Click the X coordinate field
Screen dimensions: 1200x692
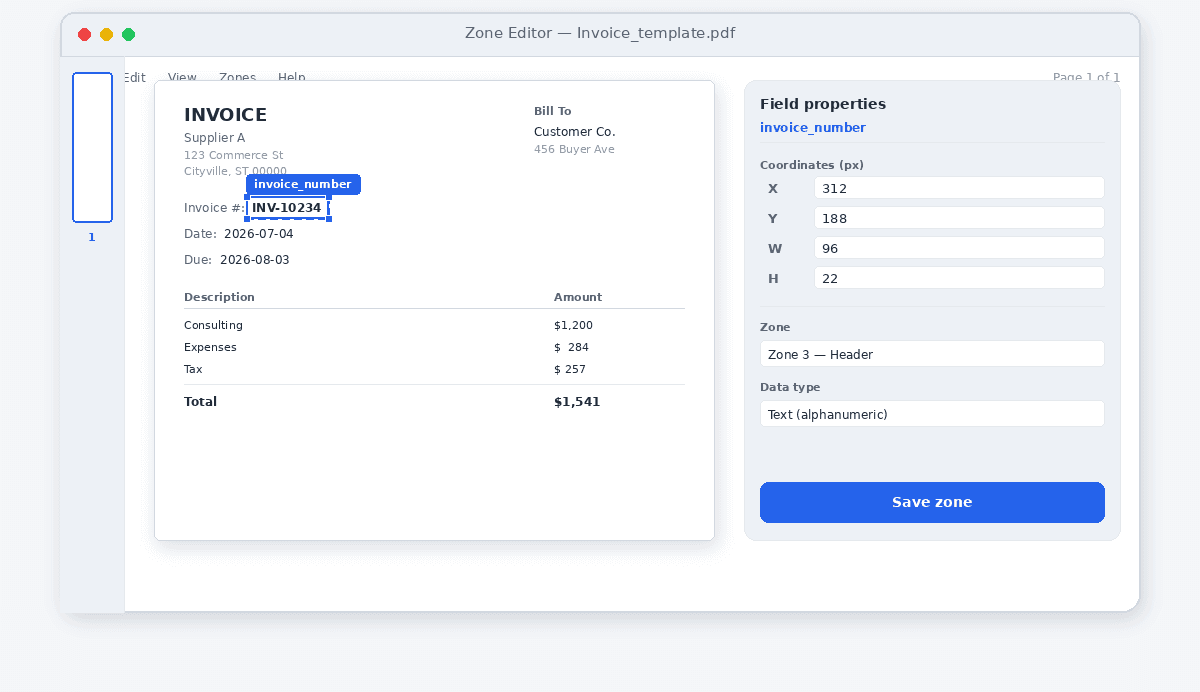pos(959,188)
